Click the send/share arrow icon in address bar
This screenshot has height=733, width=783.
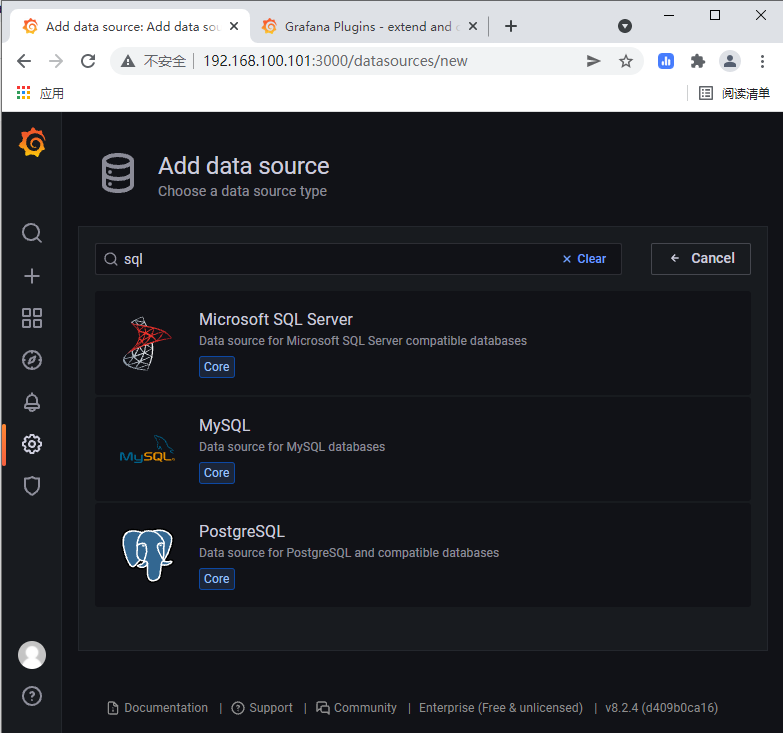[593, 61]
